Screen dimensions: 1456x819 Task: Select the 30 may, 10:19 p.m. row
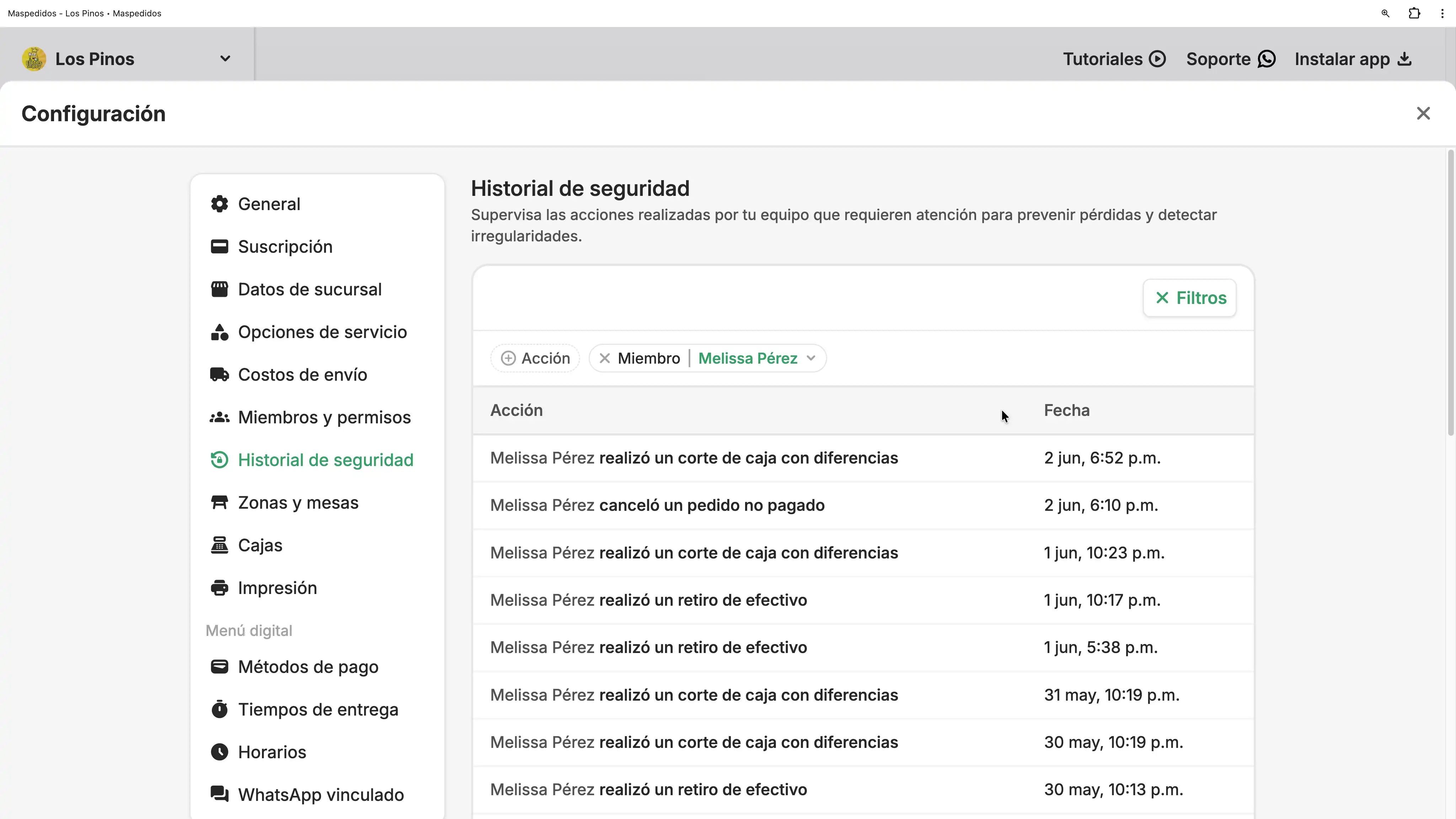pyautogui.click(x=863, y=743)
